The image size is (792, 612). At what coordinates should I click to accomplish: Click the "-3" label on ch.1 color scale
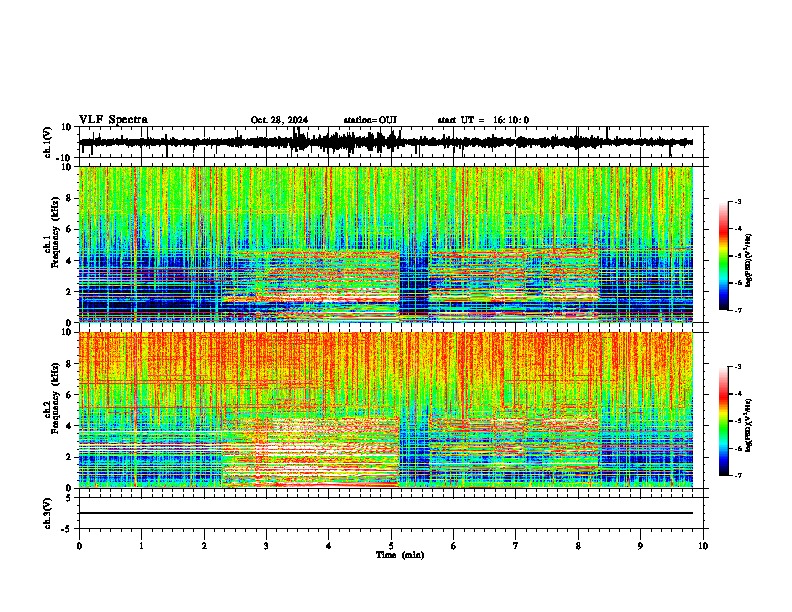pos(738,202)
